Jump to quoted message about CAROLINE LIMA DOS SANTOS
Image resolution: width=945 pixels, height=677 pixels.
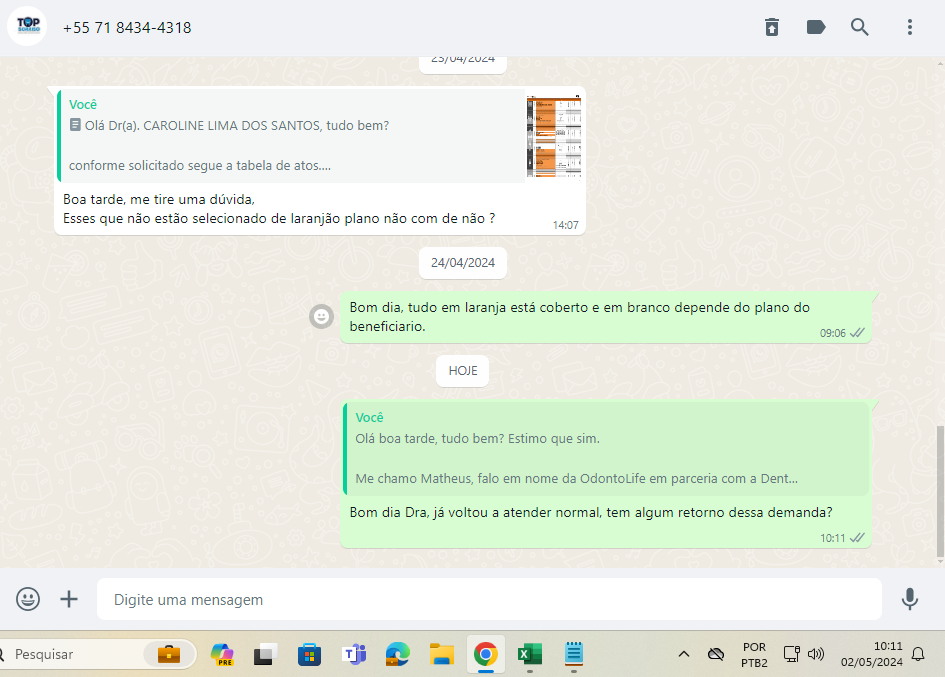pos(291,136)
